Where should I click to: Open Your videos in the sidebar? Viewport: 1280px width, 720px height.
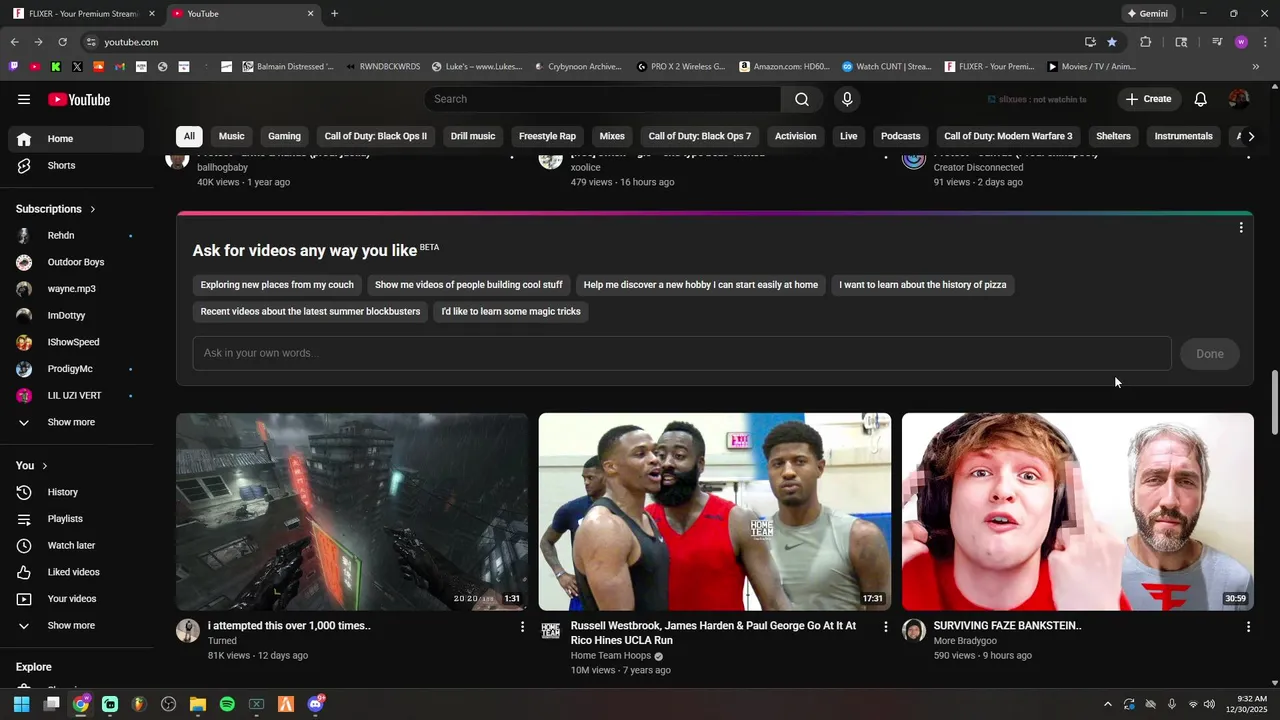click(75, 599)
